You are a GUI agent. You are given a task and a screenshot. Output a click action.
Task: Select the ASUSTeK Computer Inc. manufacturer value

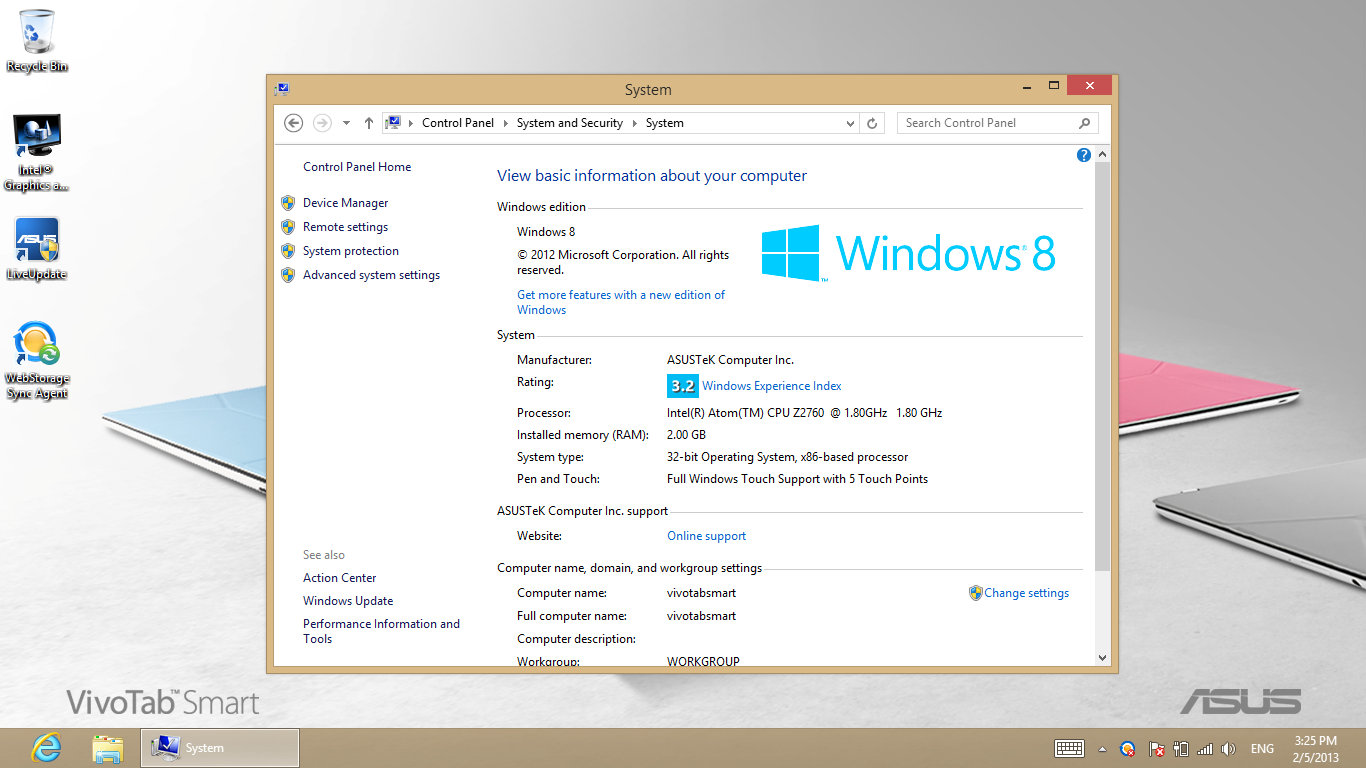pos(730,360)
